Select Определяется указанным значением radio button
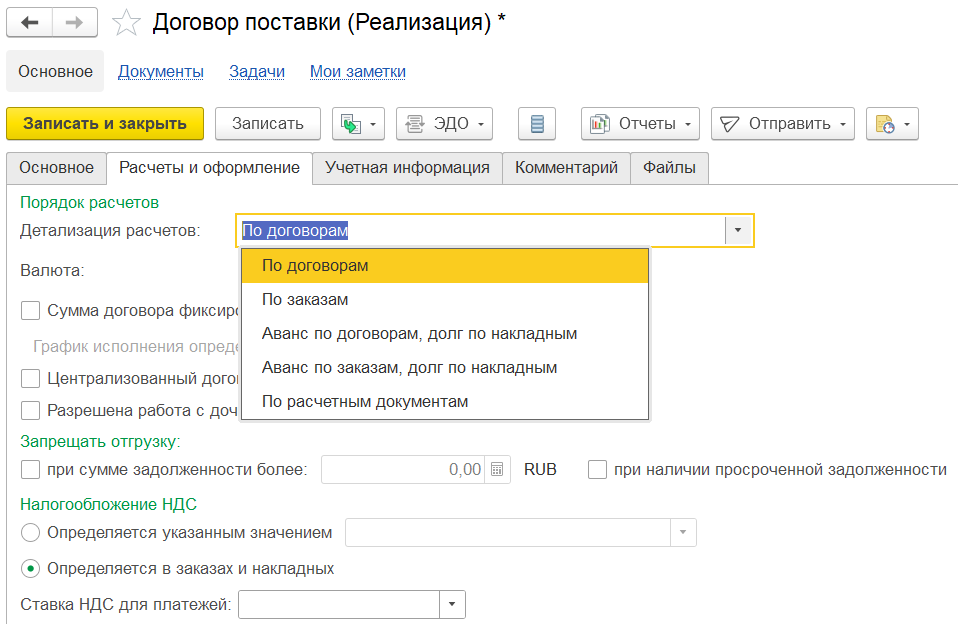Viewport: 958px width, 624px height. click(31, 532)
